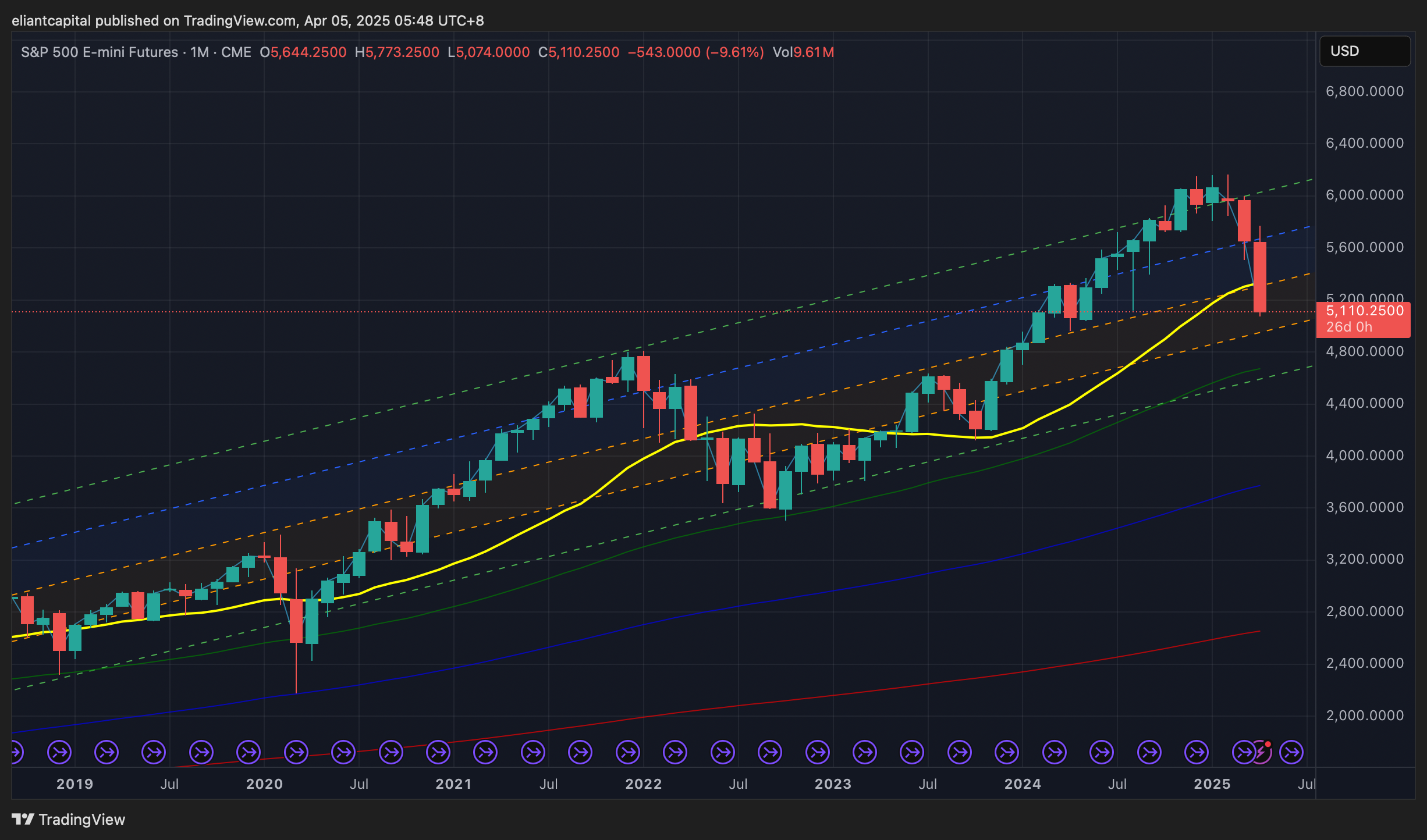This screenshot has height=840, width=1427.
Task: Click rollover marker just left of the 2021 label
Action: pyautogui.click(x=438, y=752)
